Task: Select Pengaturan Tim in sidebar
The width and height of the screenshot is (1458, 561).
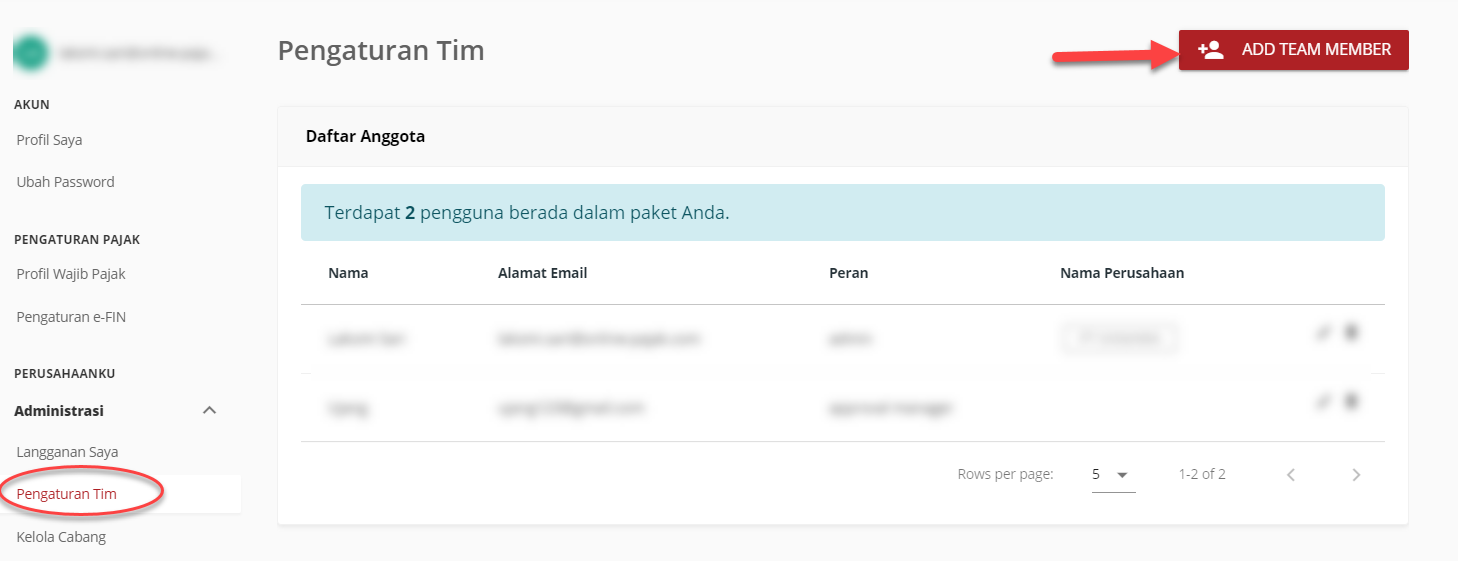Action: 67,494
